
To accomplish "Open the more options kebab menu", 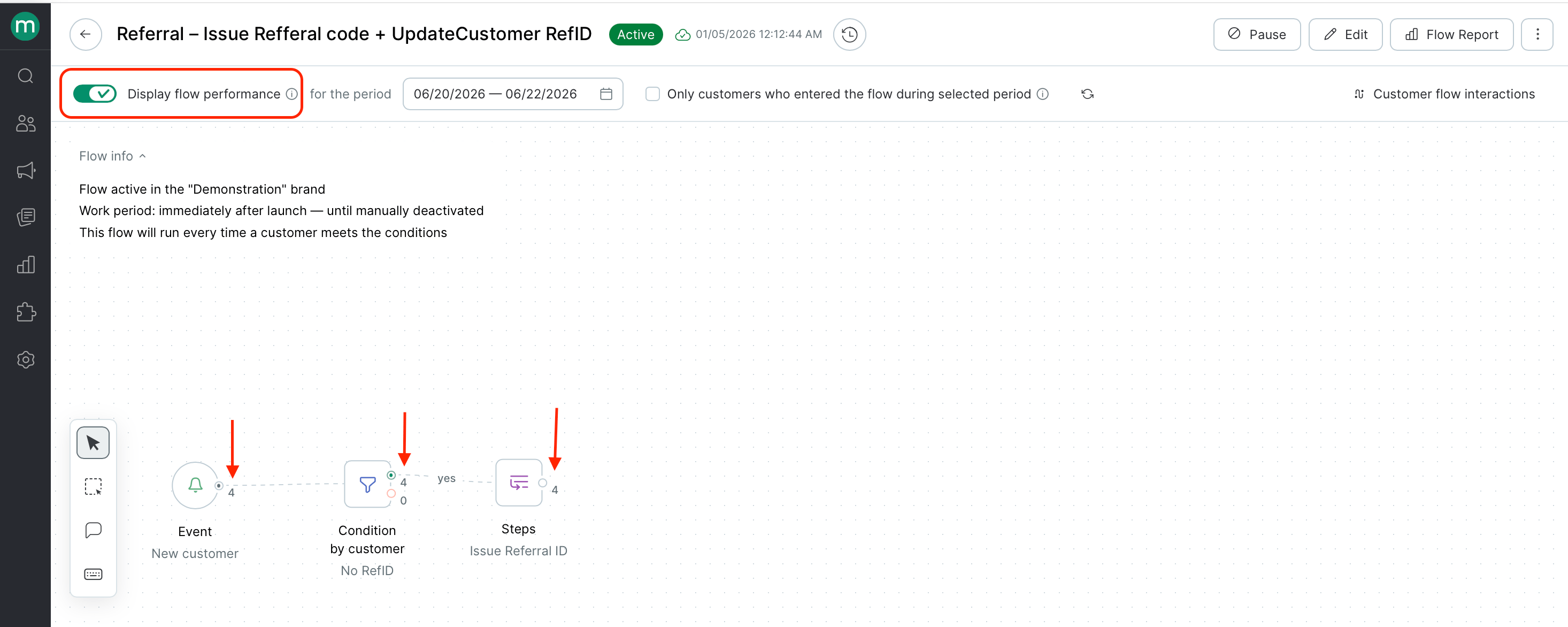I will pyautogui.click(x=1537, y=34).
